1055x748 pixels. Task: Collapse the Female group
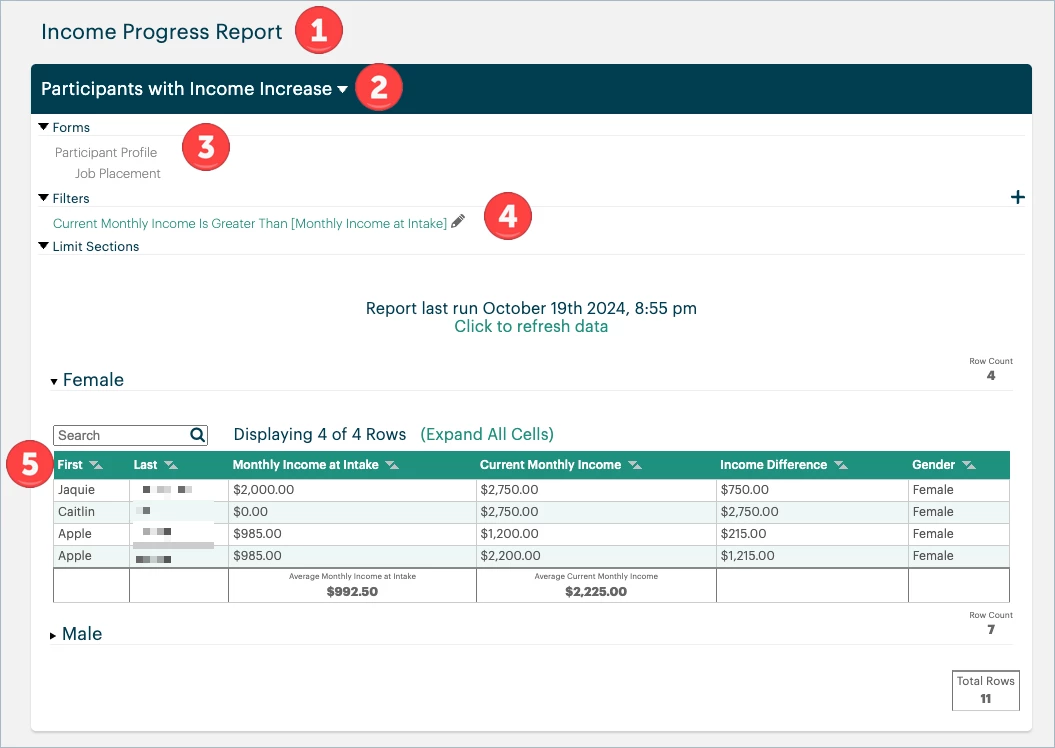[54, 381]
